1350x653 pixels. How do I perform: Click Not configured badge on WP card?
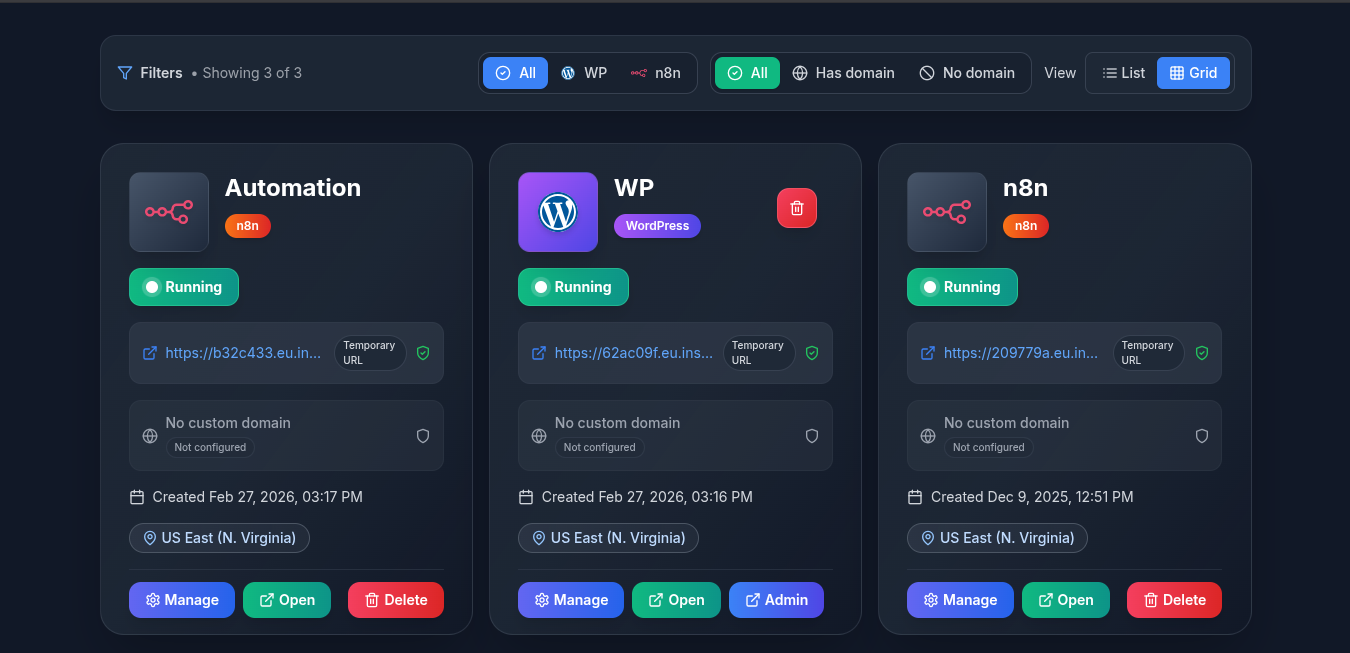(x=599, y=447)
